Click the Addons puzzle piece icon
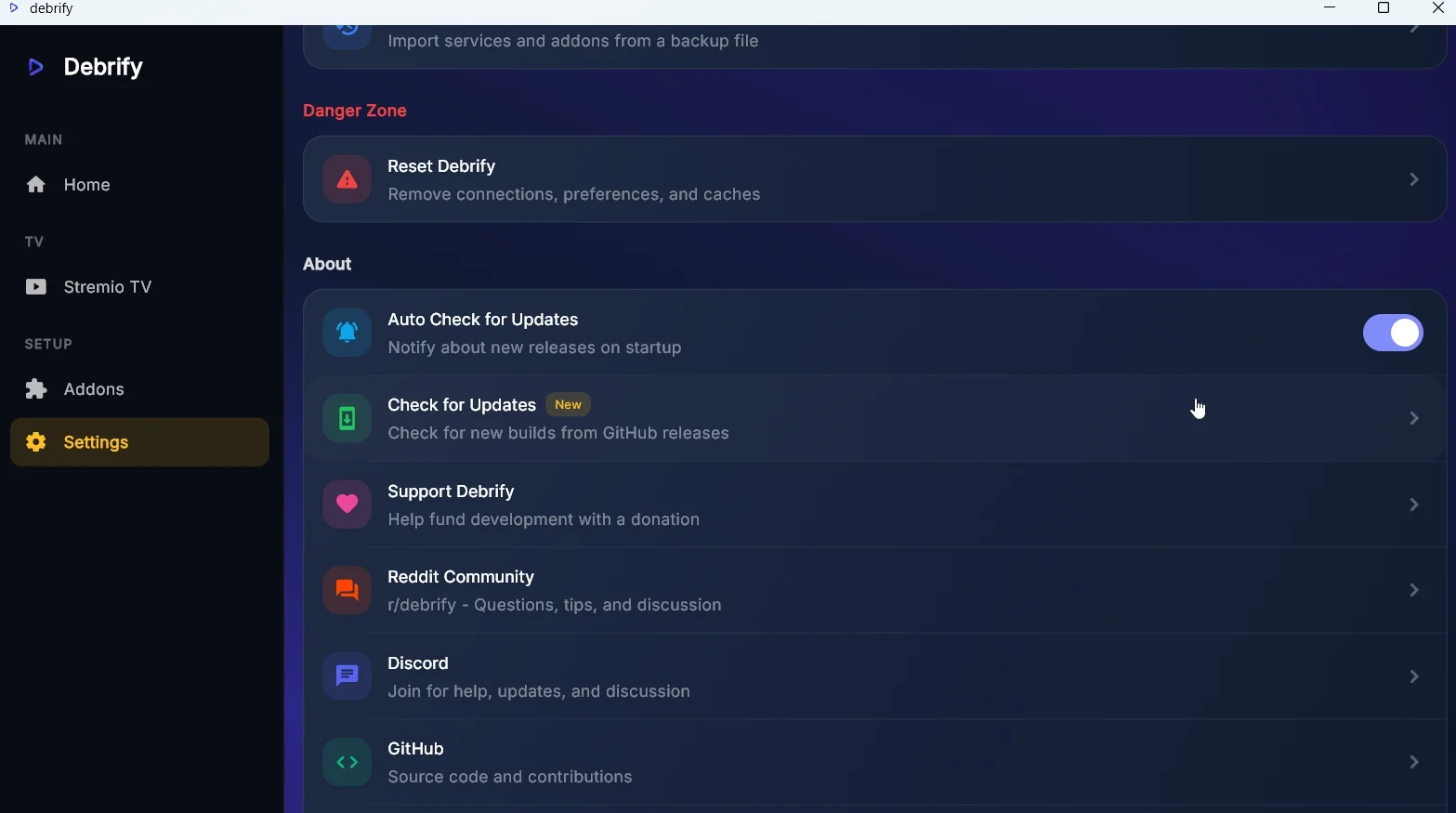The width and height of the screenshot is (1456, 813). coord(36,390)
